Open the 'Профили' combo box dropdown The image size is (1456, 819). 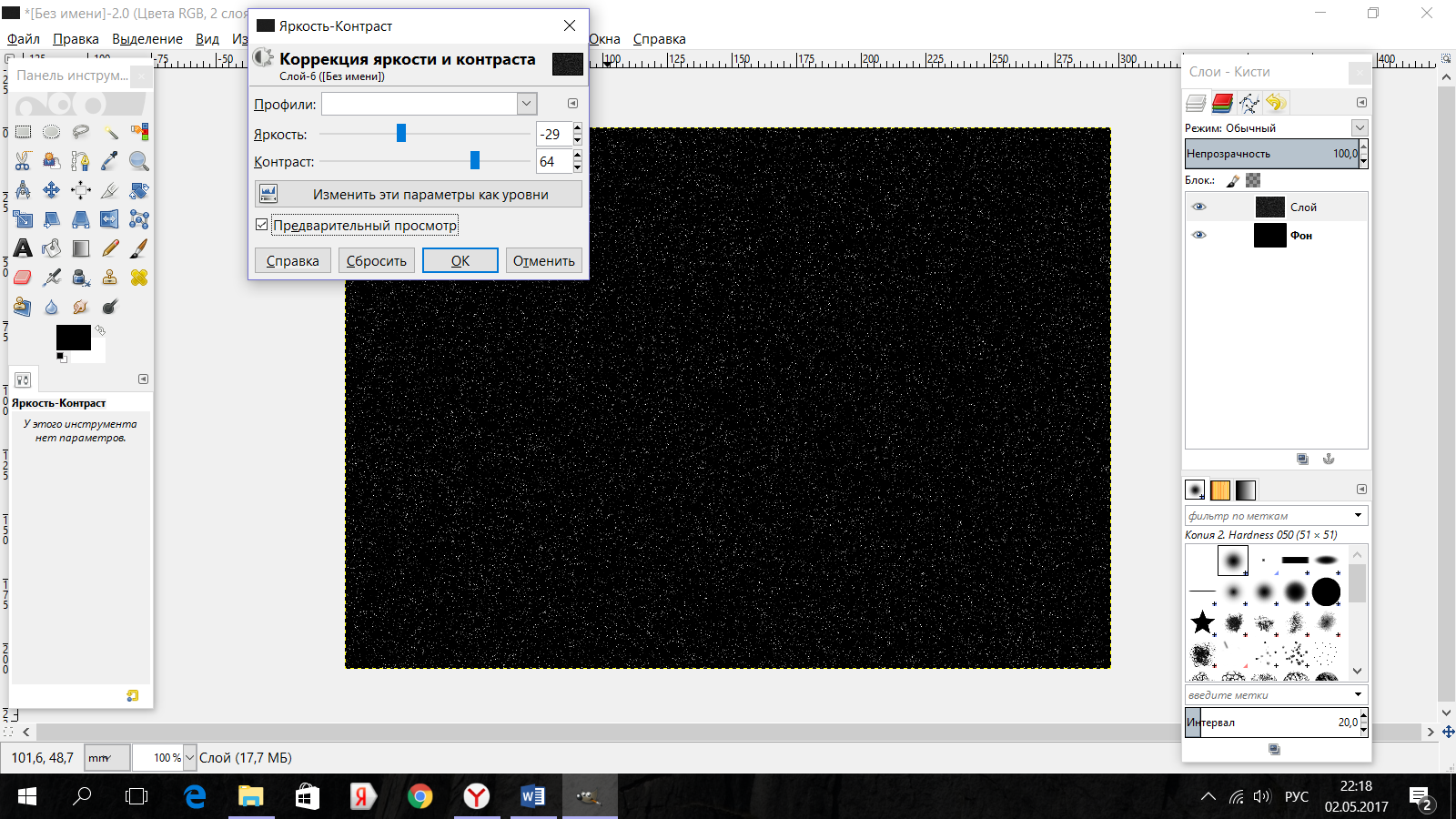point(527,104)
